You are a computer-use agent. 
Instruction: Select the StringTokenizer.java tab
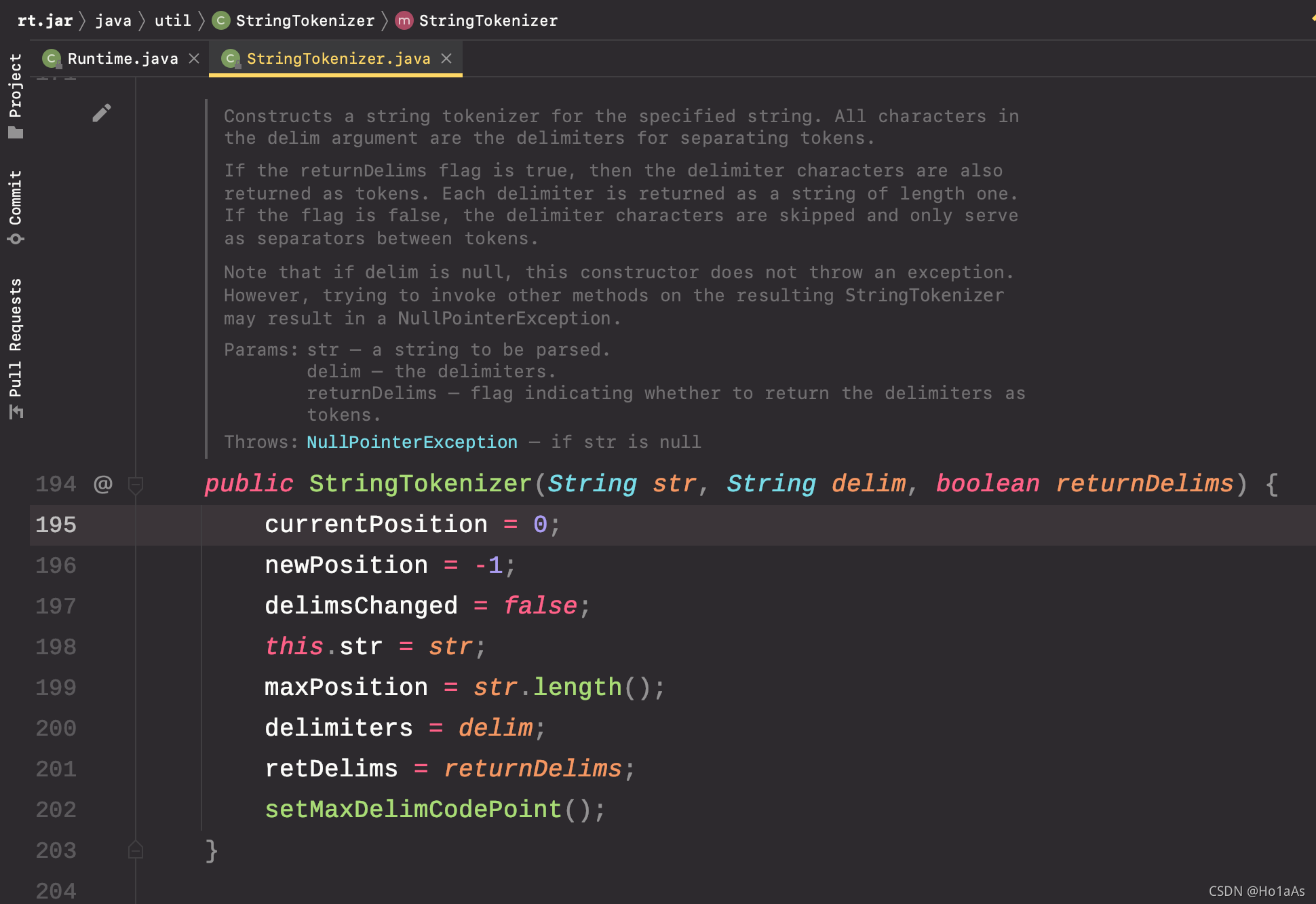338,59
